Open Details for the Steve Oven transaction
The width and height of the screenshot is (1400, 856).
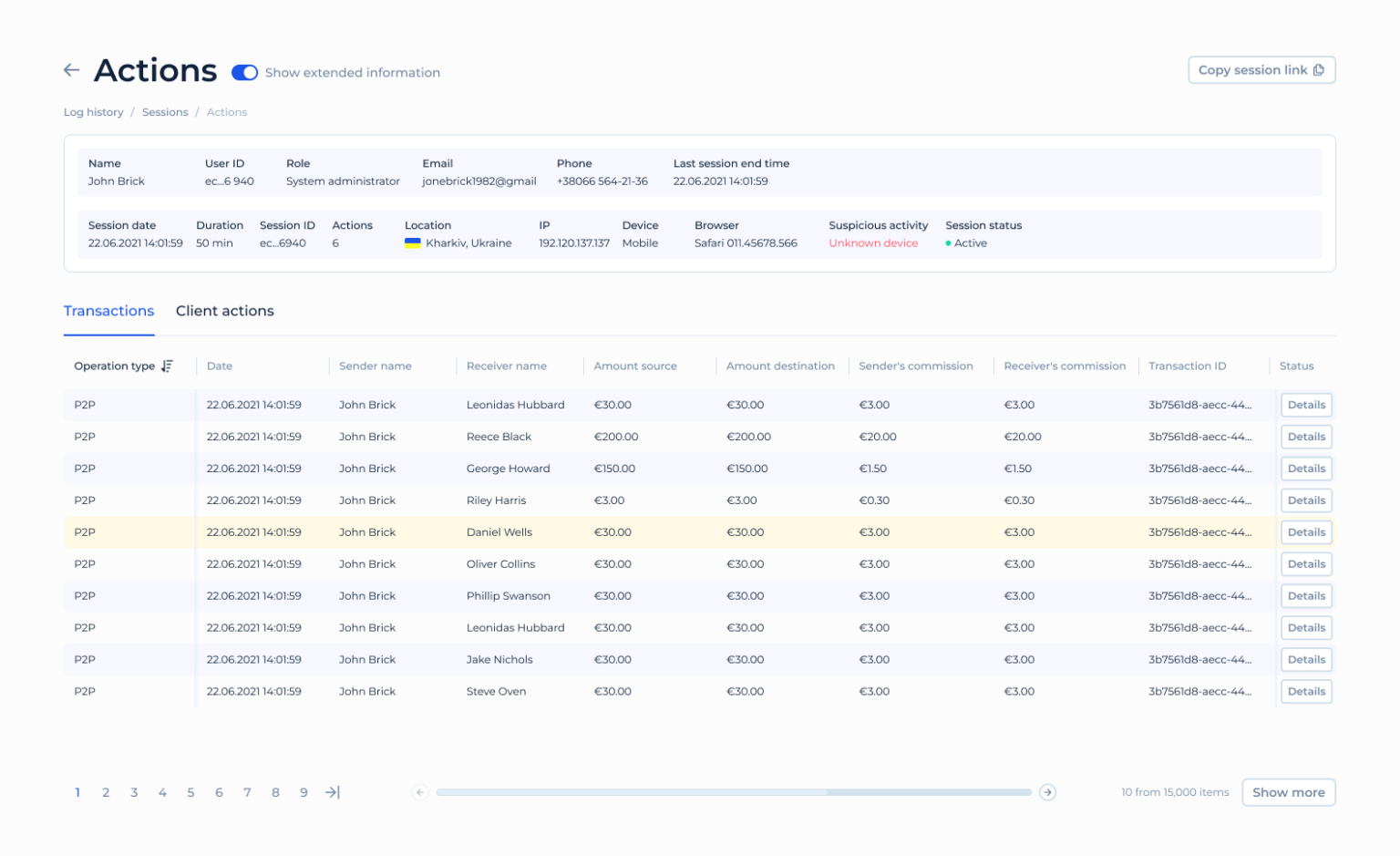tap(1306, 691)
